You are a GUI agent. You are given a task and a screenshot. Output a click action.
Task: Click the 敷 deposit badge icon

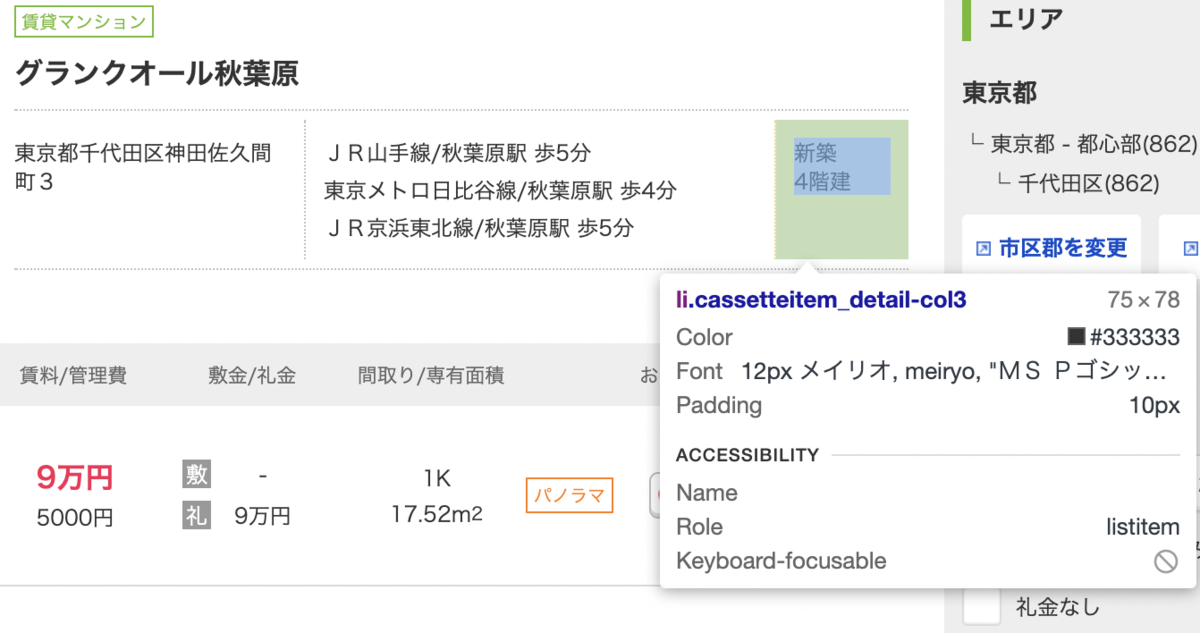[197, 474]
